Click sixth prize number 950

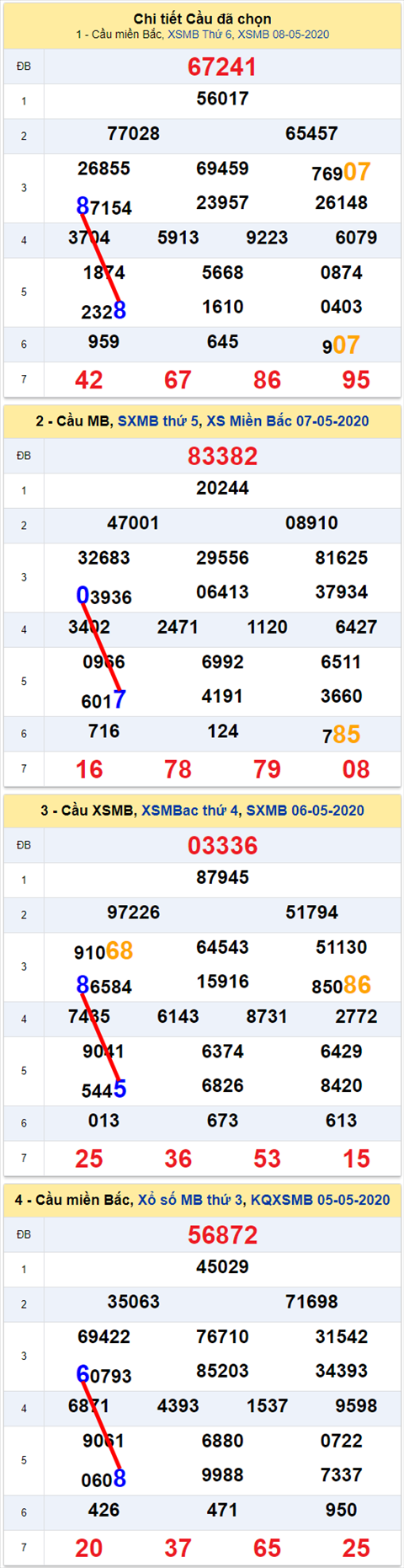[341, 1510]
